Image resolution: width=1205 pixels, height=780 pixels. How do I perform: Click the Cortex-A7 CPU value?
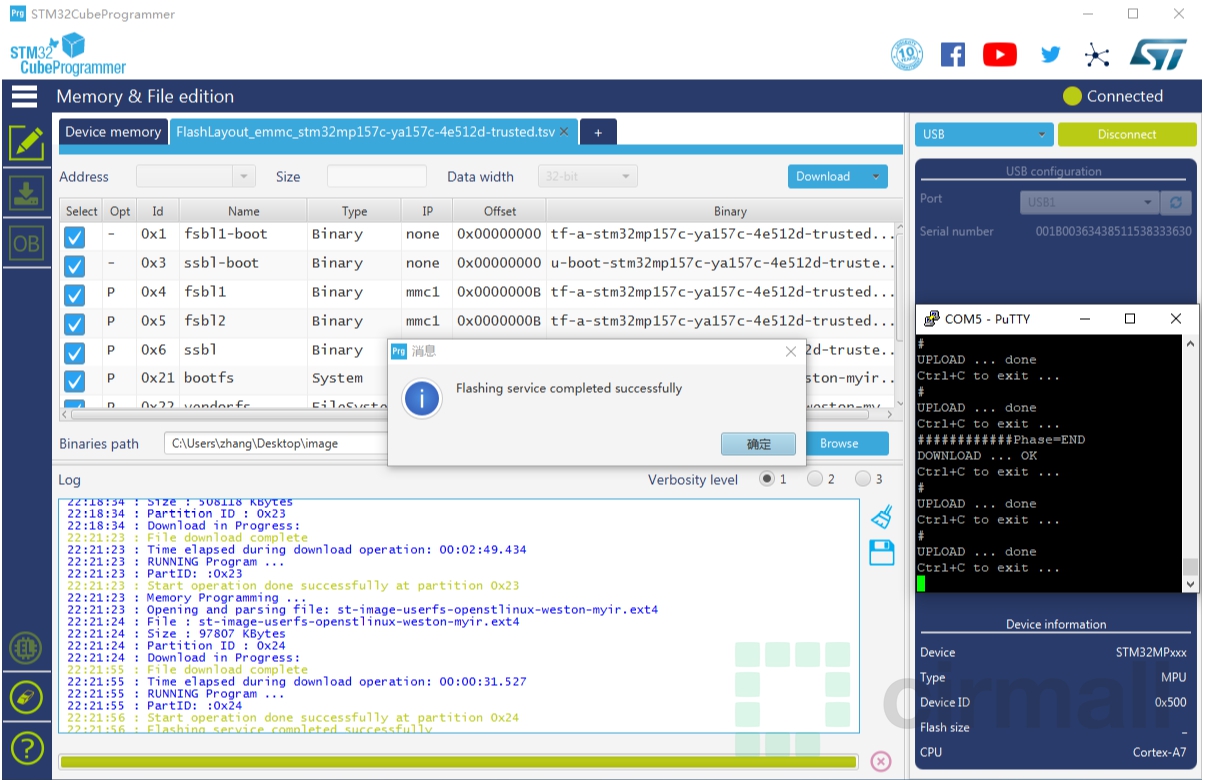click(x=1159, y=752)
